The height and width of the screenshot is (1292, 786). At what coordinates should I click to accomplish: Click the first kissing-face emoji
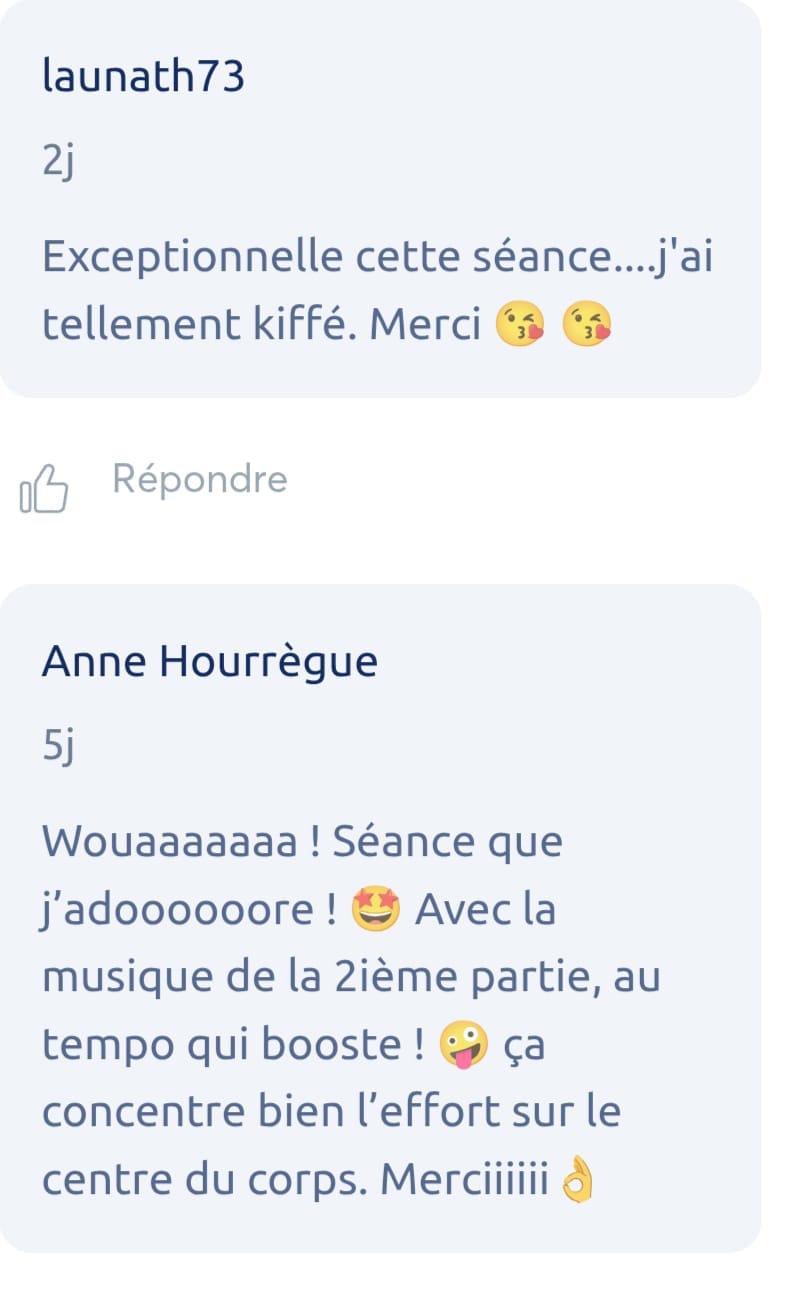520,326
